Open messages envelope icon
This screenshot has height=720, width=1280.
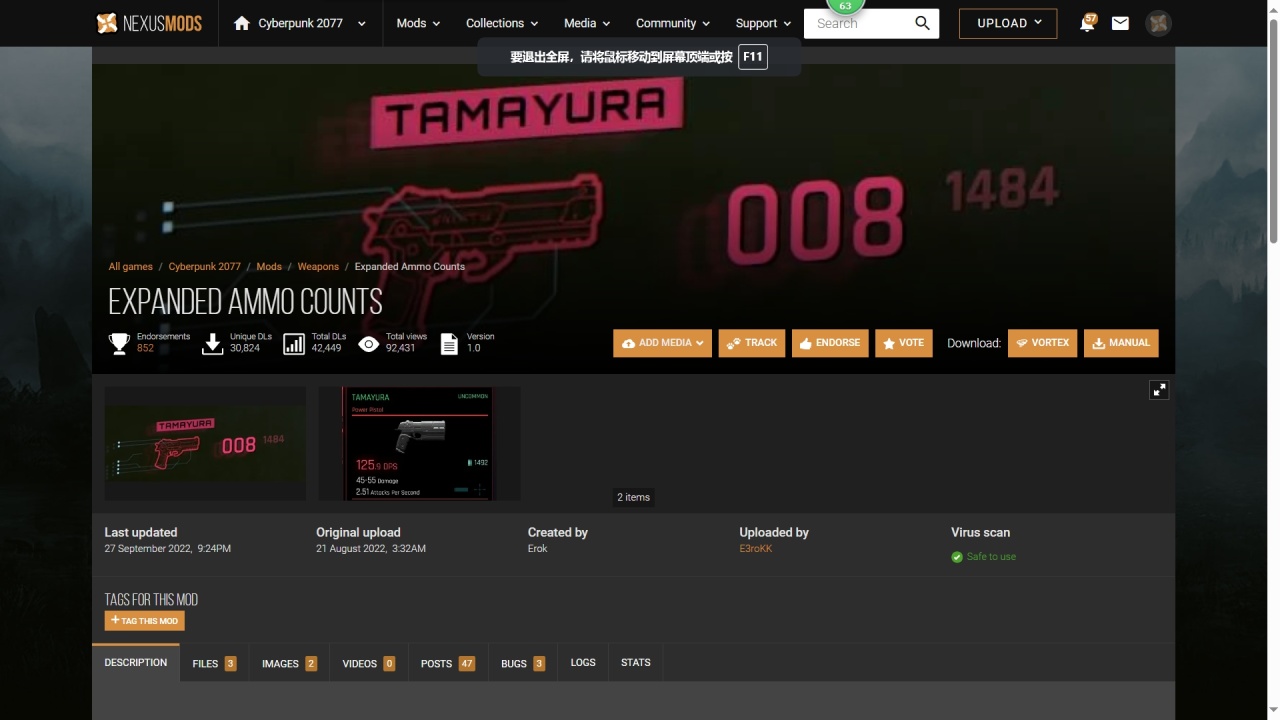click(x=1121, y=23)
